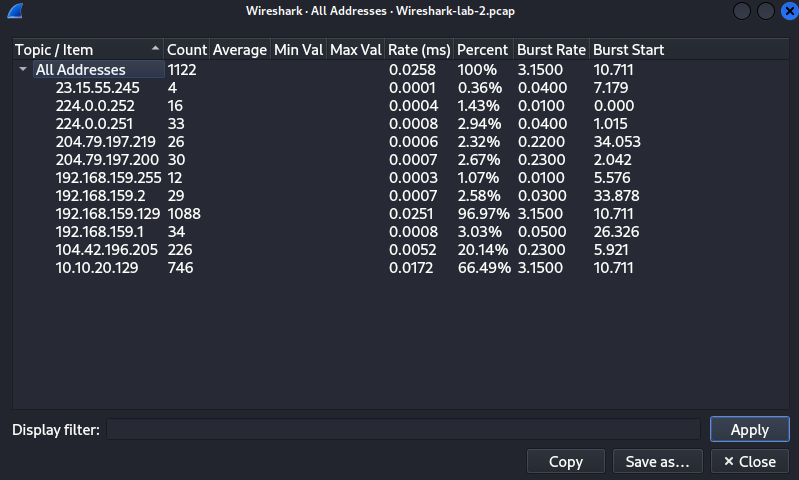Select the 192.168.159.129 address row
This screenshot has width=799, height=480.
[x=401, y=214]
